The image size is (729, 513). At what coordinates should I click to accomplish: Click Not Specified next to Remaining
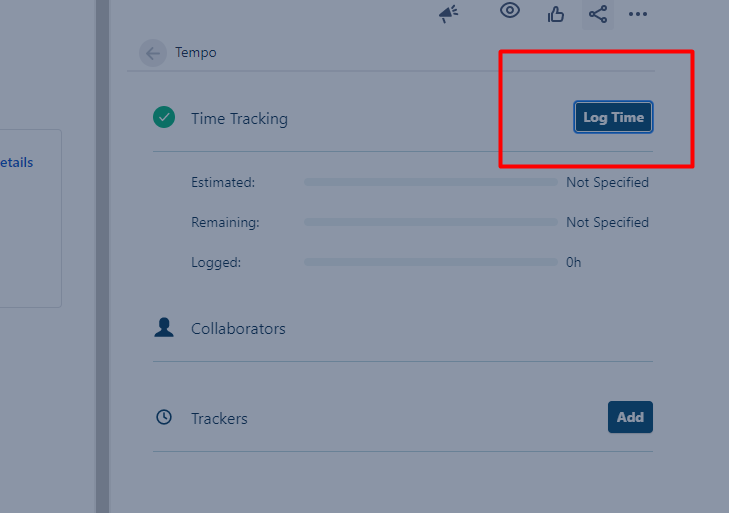(607, 222)
